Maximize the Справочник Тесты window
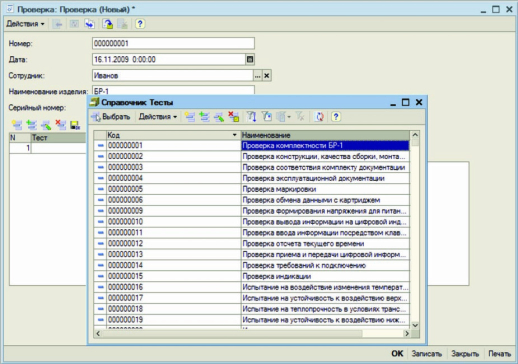518x364 pixels. coord(405,102)
